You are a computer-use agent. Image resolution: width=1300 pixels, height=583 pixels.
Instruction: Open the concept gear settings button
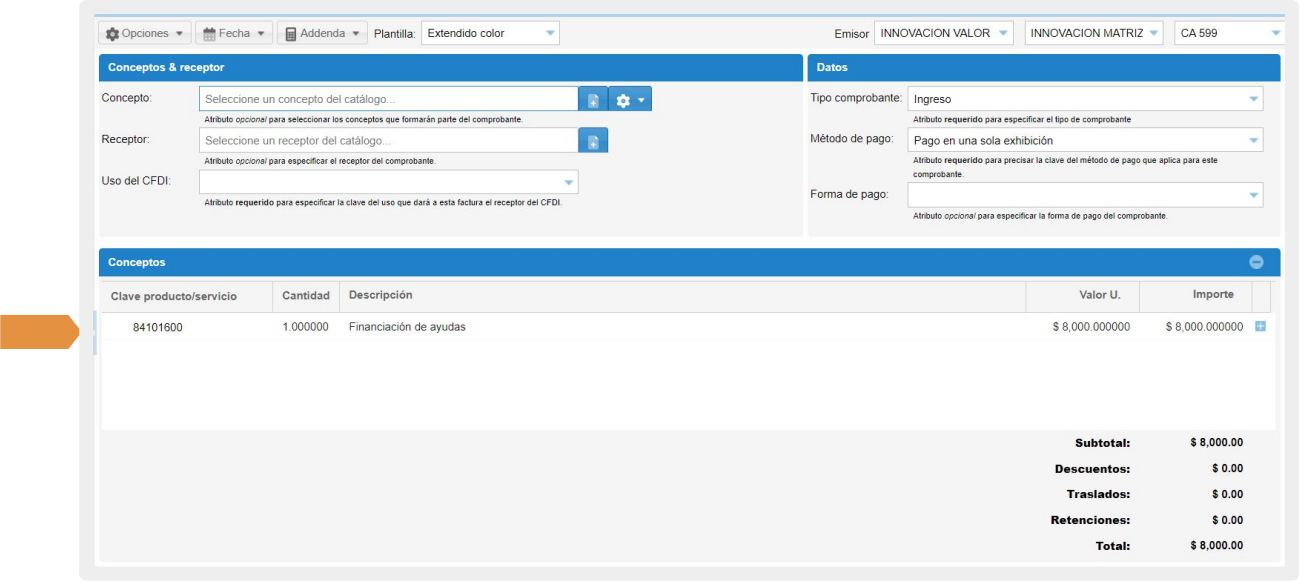(x=630, y=100)
